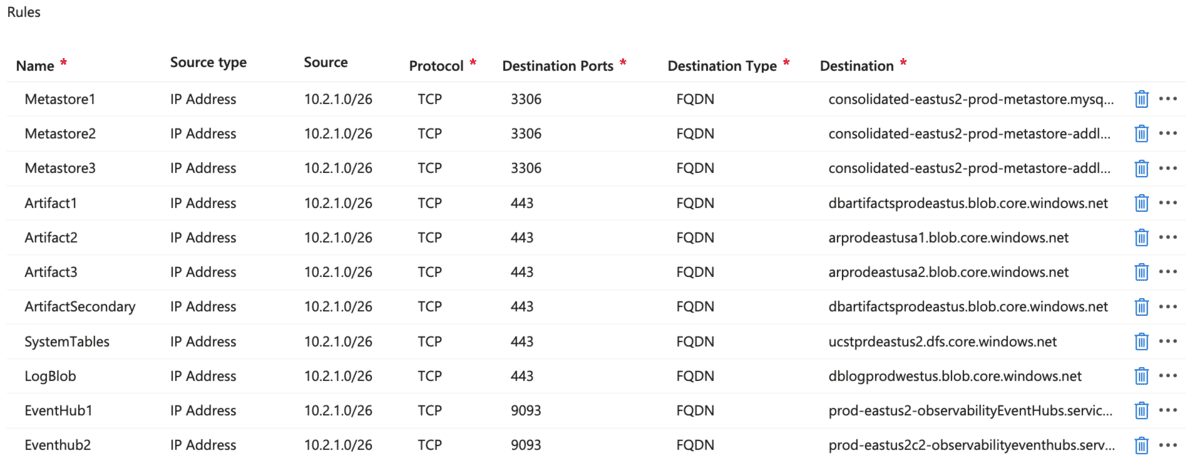Click the FQDN destination type for SystemTables
1200x458 pixels.
(x=695, y=341)
